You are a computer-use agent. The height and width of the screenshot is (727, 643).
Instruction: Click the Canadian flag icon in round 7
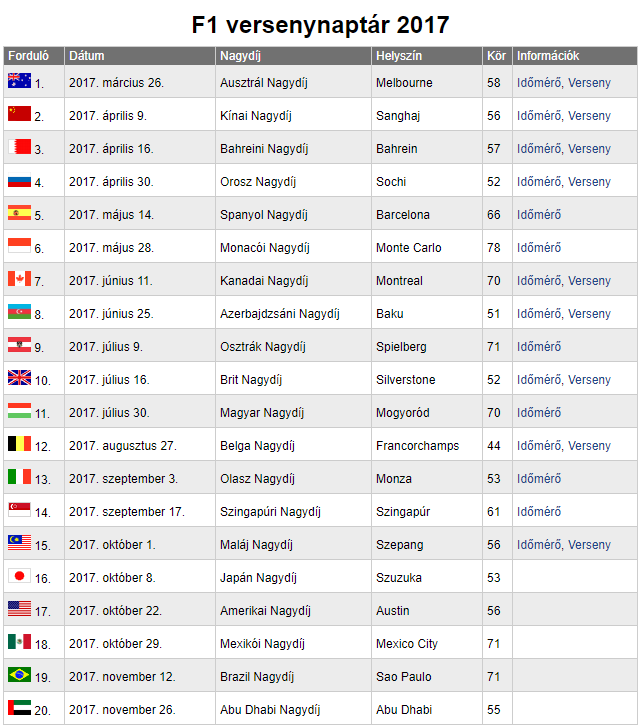pyautogui.click(x=19, y=278)
